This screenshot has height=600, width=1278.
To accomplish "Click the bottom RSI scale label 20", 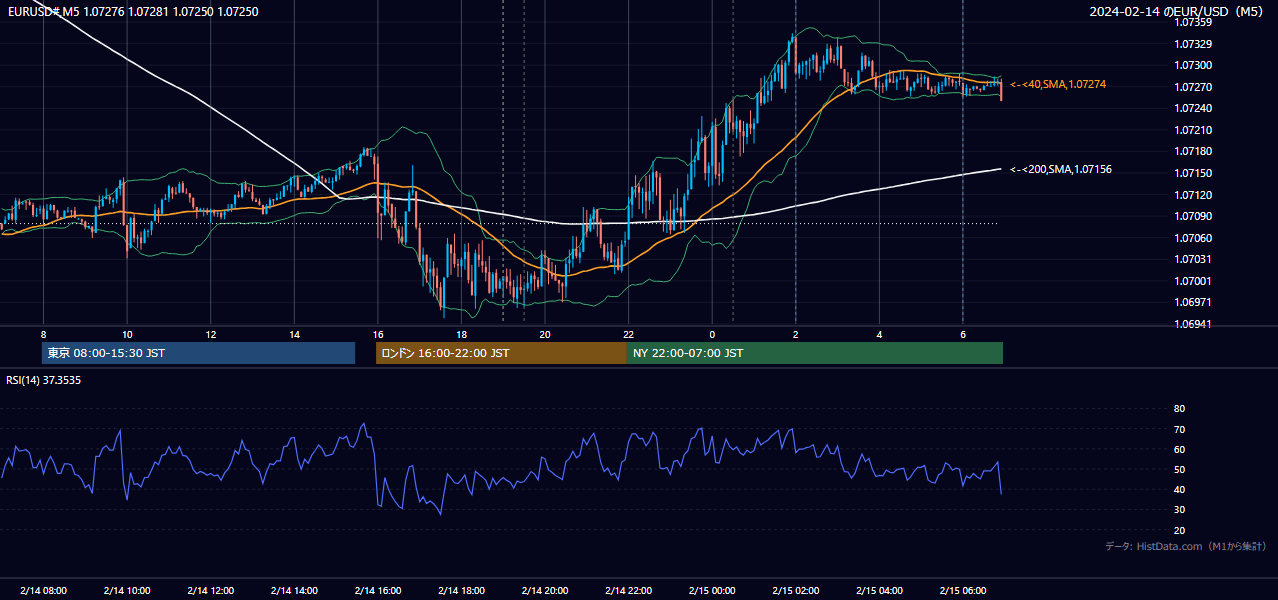I will tap(1179, 530).
